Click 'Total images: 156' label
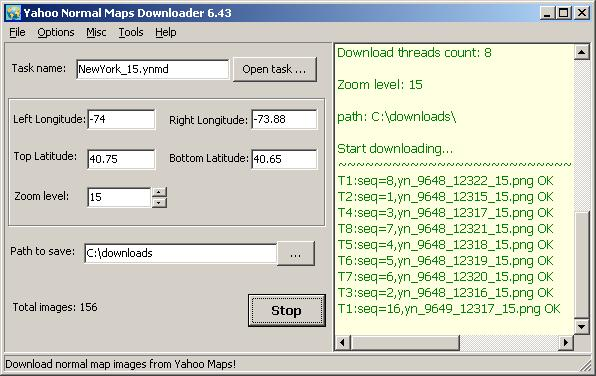This screenshot has width=596, height=376. tap(55, 307)
